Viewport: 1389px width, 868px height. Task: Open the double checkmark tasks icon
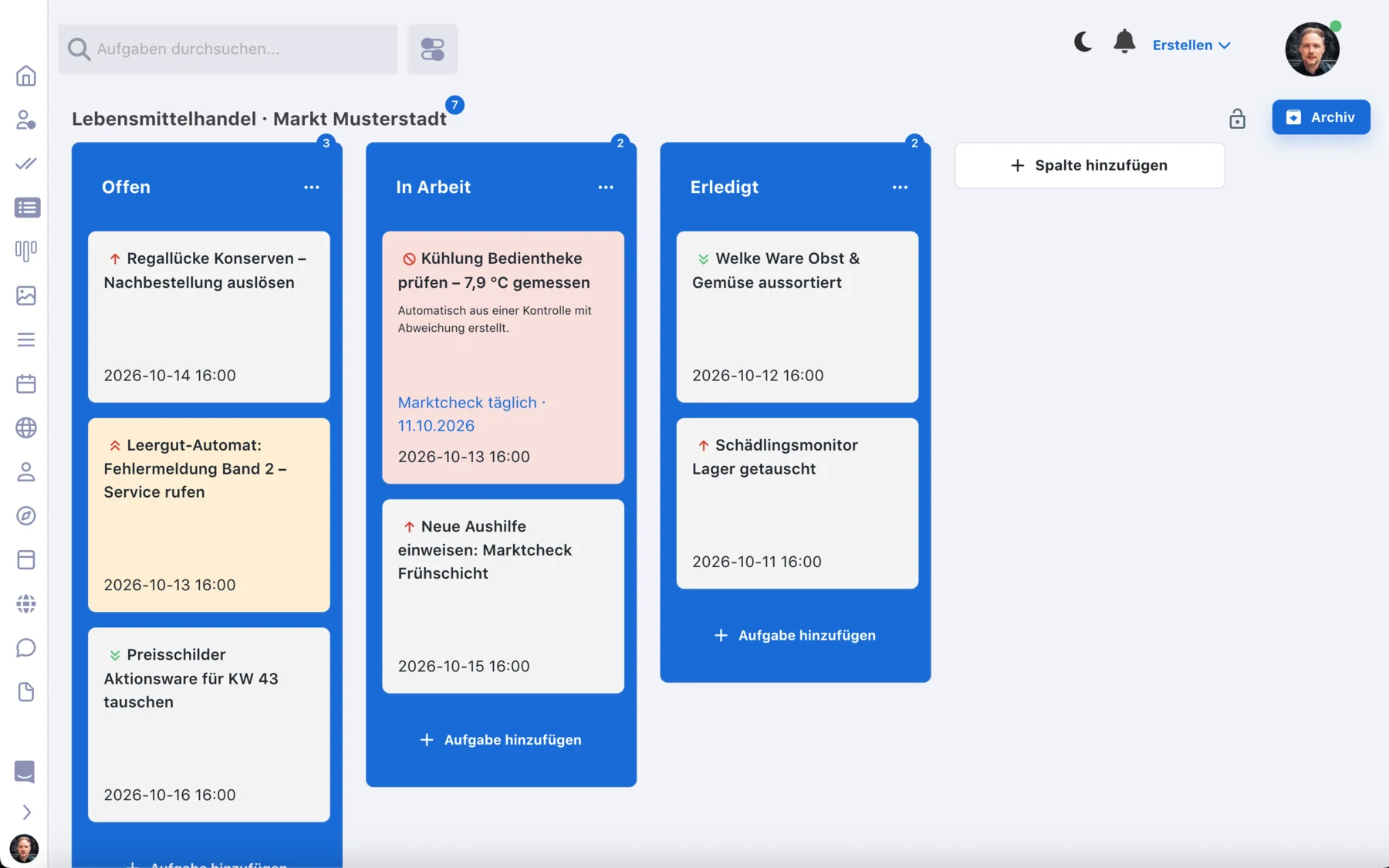(26, 164)
